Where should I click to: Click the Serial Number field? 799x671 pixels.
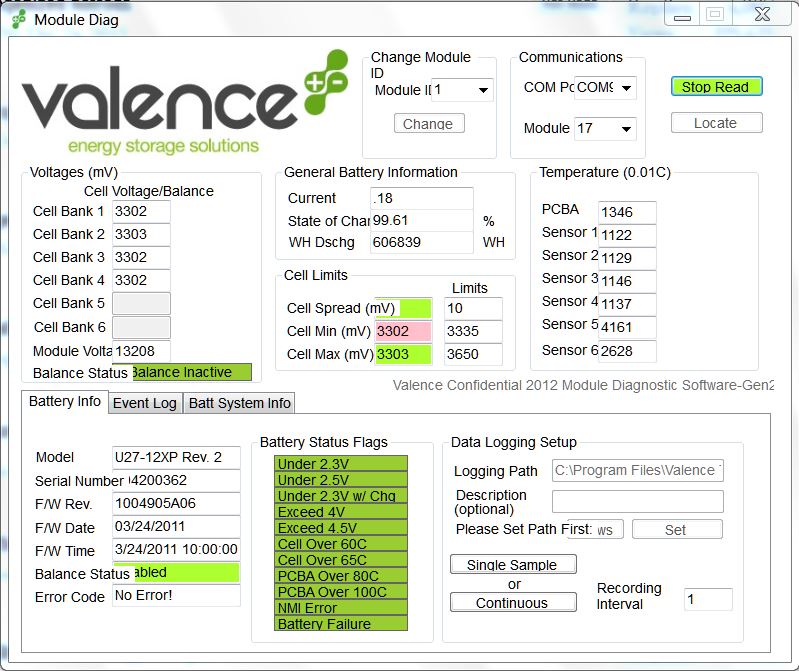click(176, 480)
